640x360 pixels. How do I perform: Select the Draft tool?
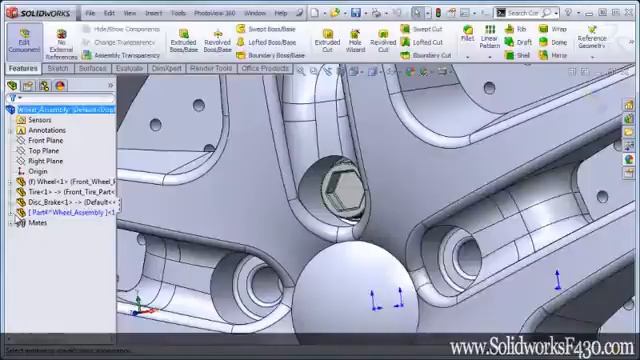click(518, 42)
